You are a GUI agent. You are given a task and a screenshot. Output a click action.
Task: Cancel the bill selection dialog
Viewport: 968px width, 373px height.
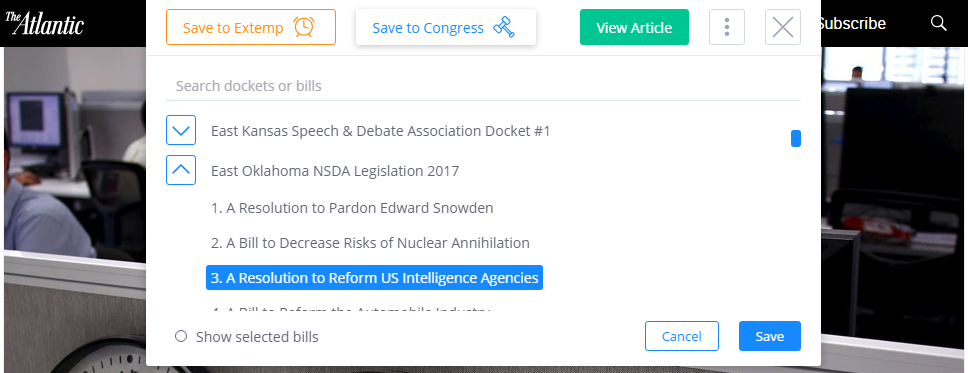[682, 336]
